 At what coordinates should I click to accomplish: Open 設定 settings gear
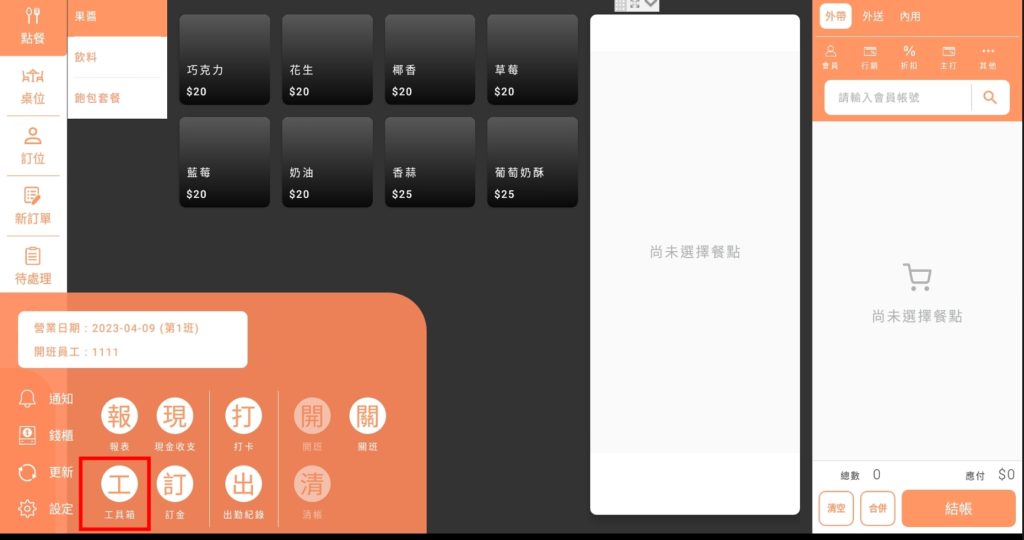[x=28, y=509]
